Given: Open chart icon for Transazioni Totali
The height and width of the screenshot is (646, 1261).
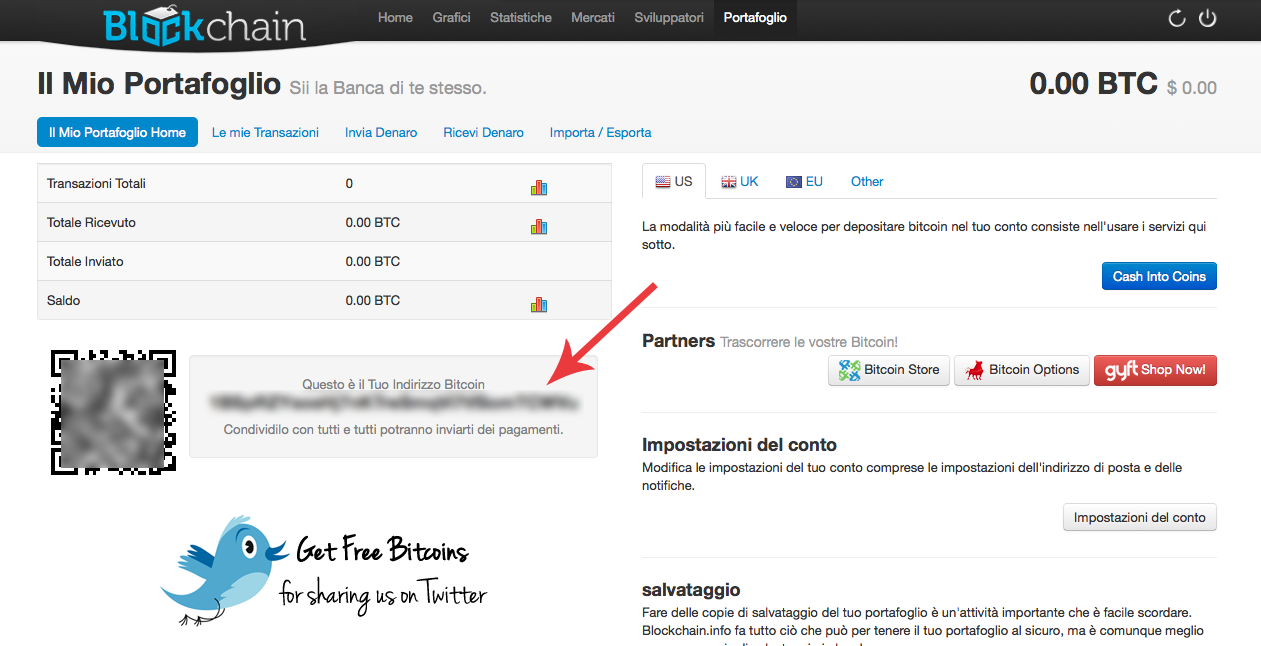Looking at the screenshot, I should 539,187.
